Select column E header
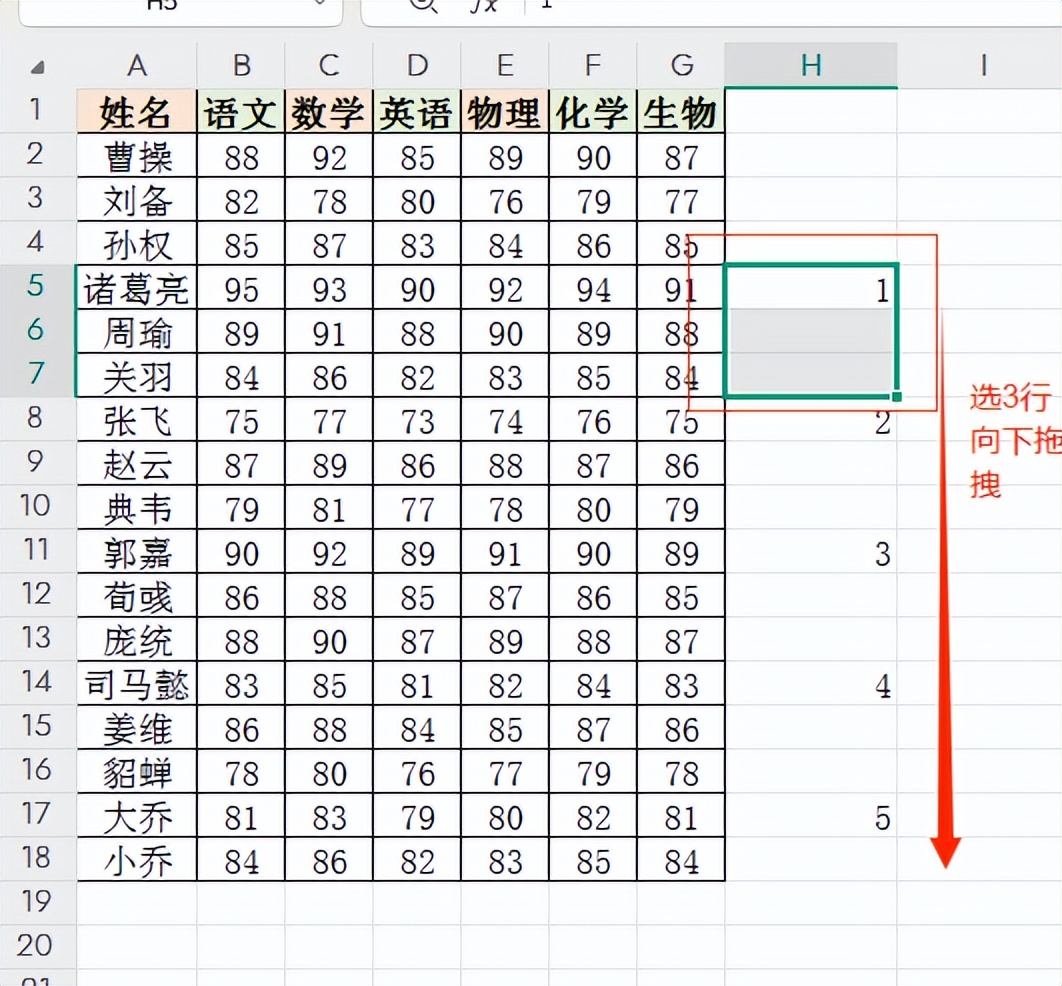The width and height of the screenshot is (1062, 986). [x=505, y=66]
